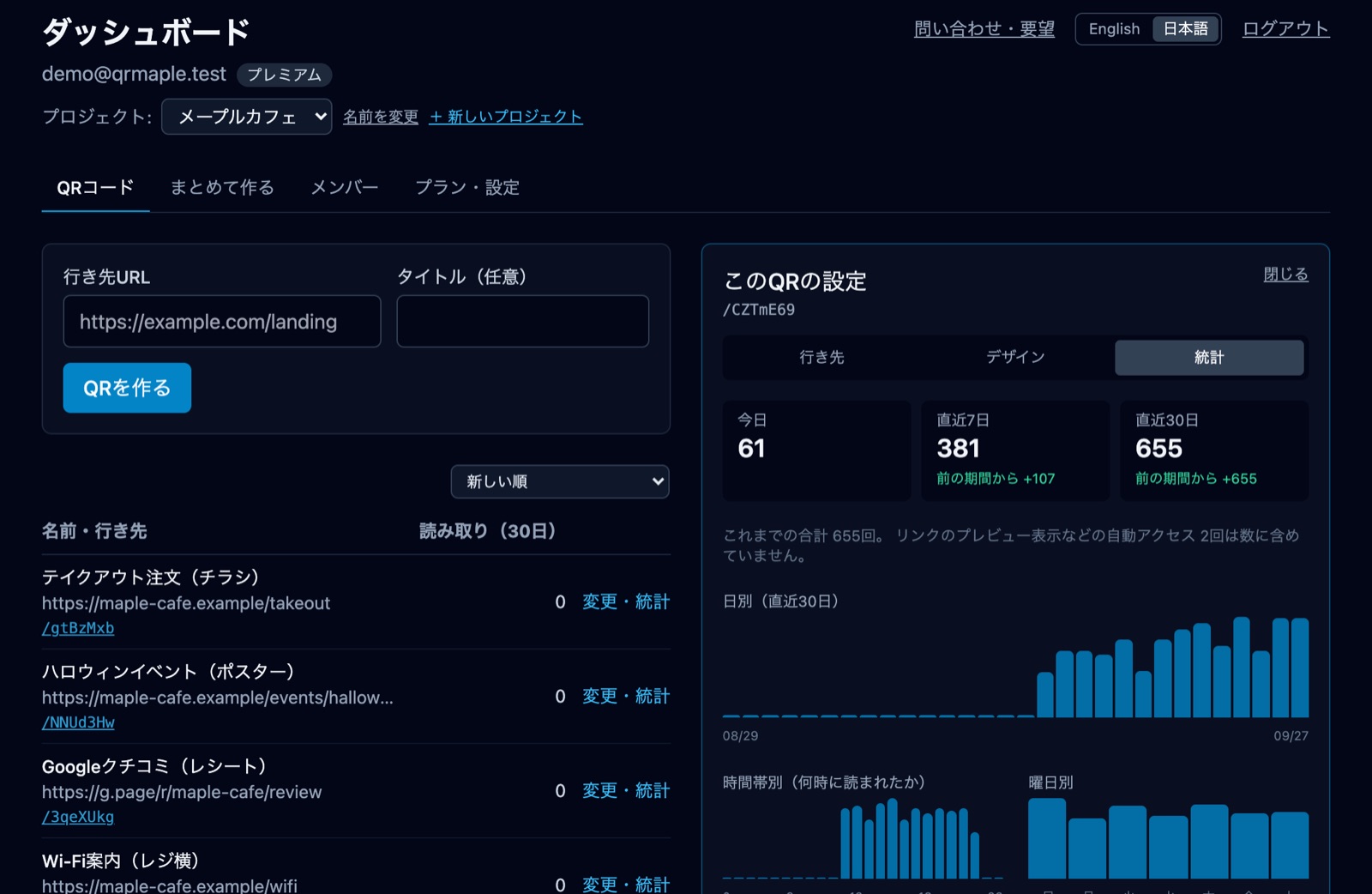This screenshot has height=894, width=1372.
Task: Open the まとめて作る tab
Action: coord(222,187)
